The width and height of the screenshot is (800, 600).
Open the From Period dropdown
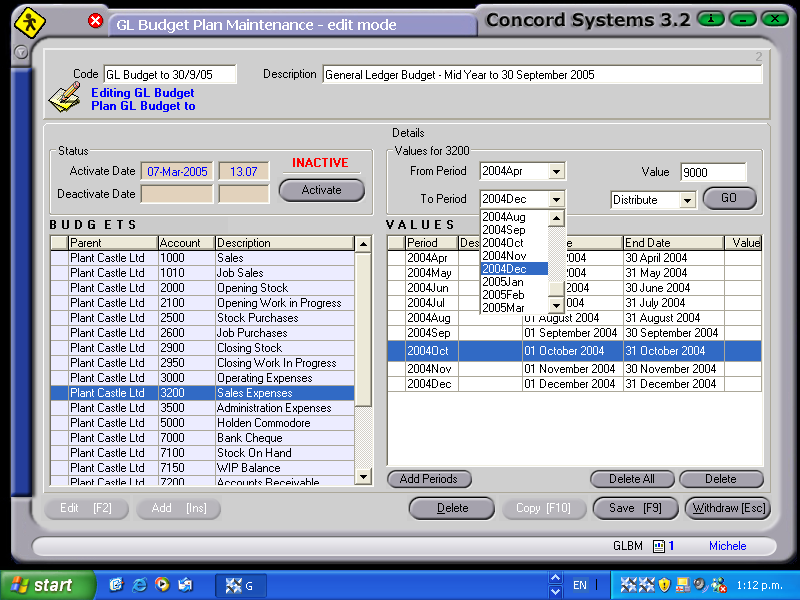556,170
